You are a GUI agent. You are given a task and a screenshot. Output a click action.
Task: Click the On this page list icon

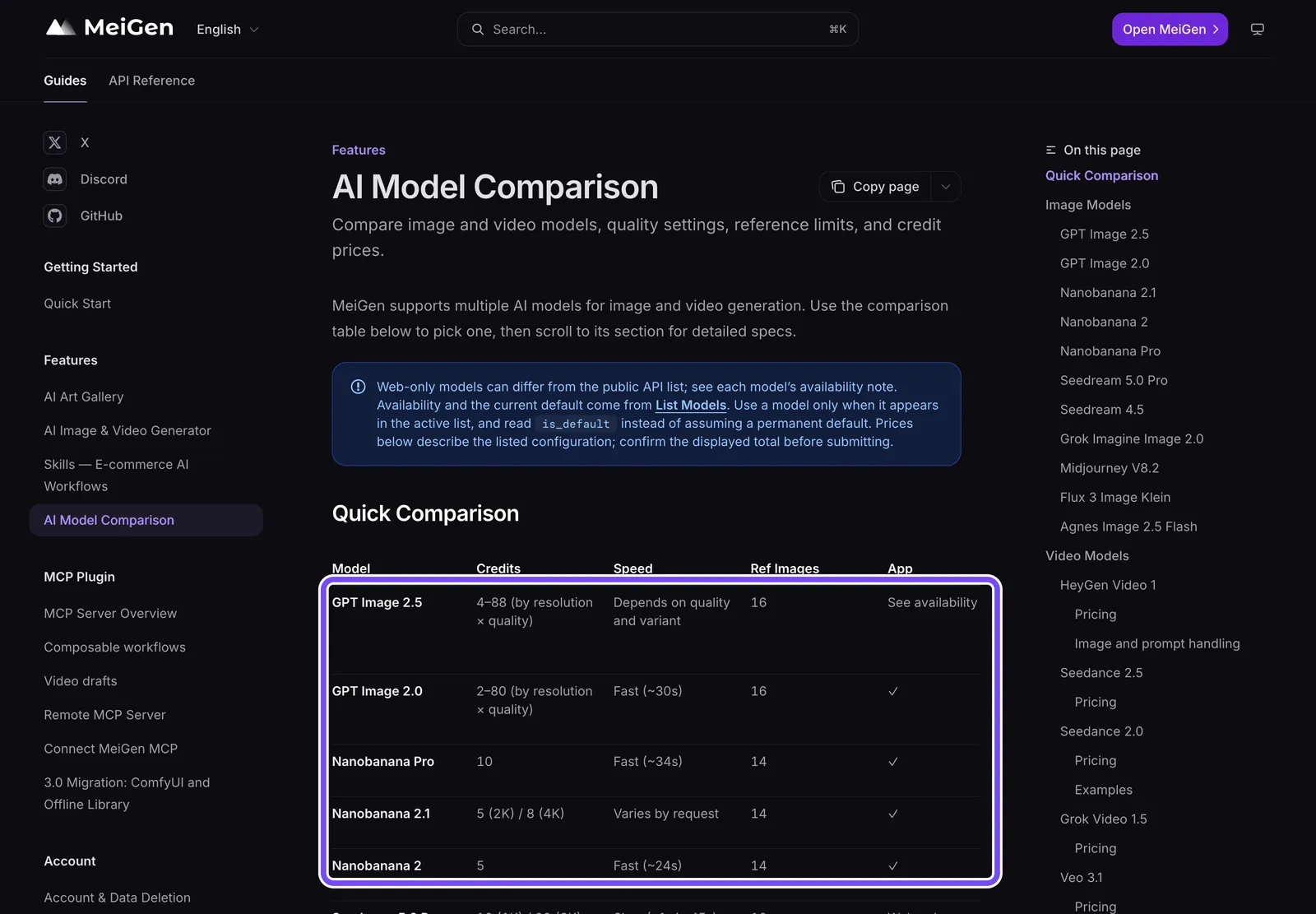[x=1050, y=150]
